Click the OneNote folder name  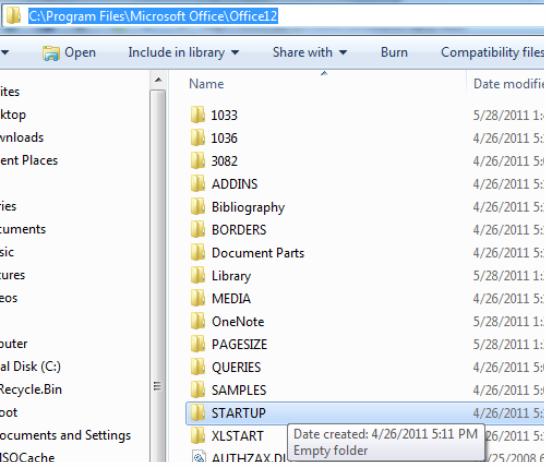[238, 321]
